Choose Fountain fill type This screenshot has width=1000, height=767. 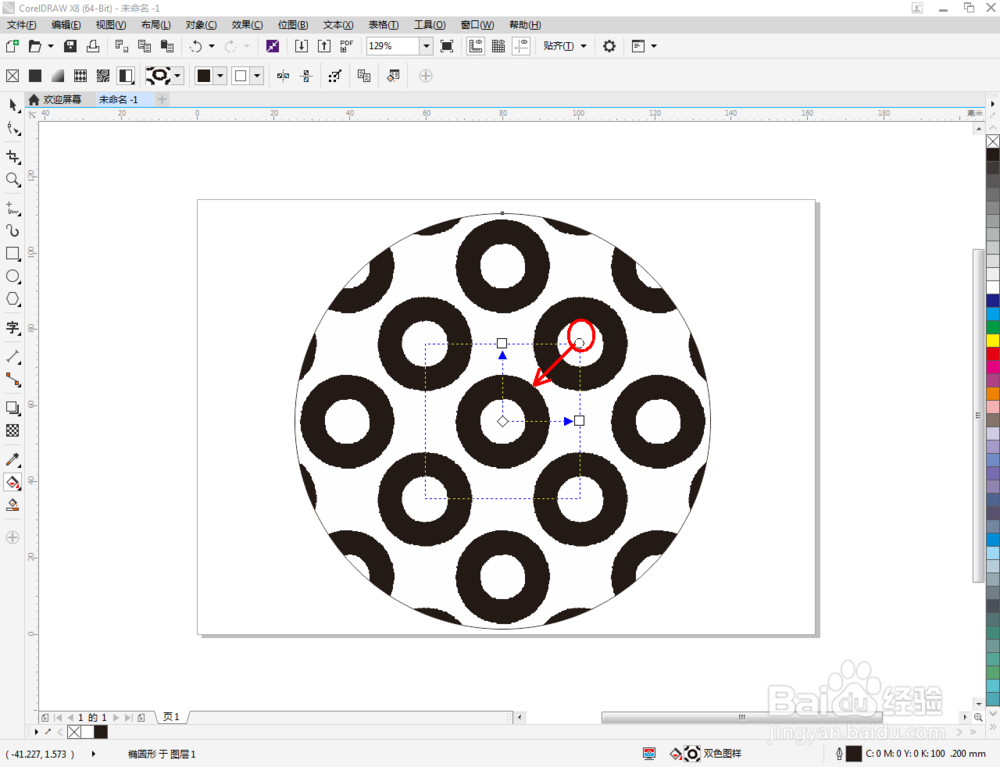57,76
